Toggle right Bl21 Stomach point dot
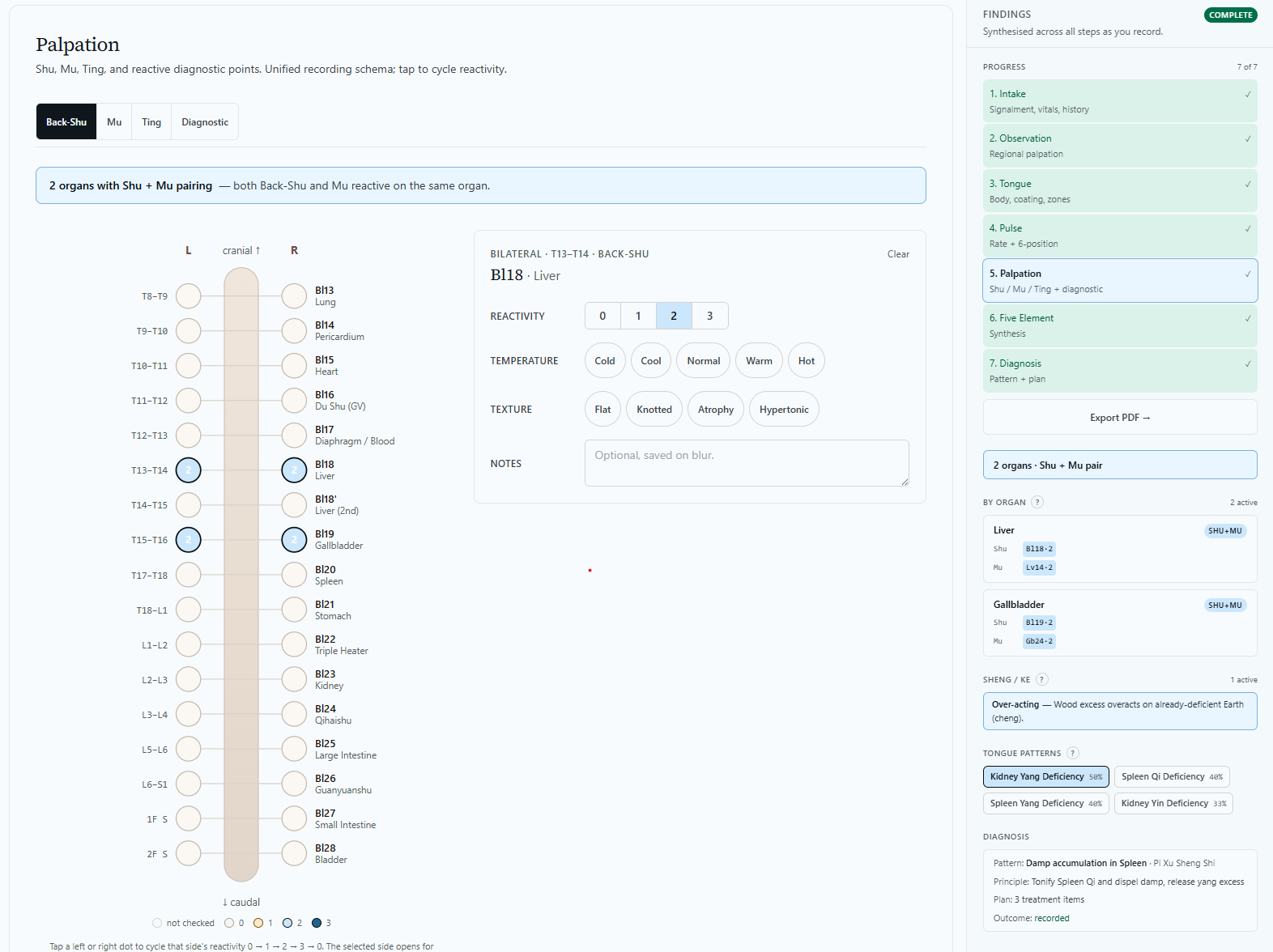This screenshot has height=952, width=1273. 294,610
